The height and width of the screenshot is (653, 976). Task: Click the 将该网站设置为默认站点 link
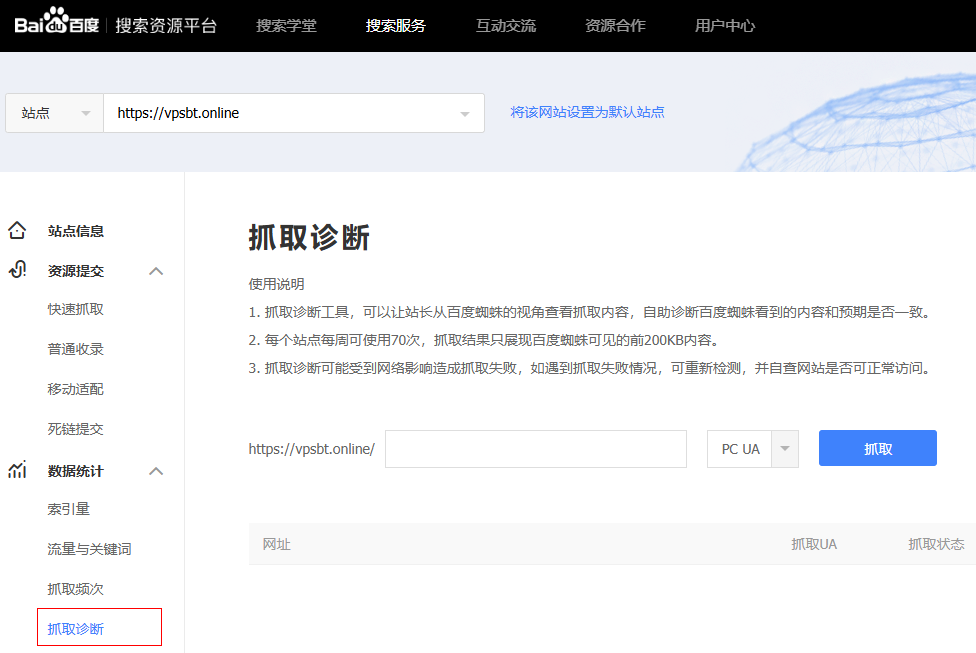pos(587,112)
